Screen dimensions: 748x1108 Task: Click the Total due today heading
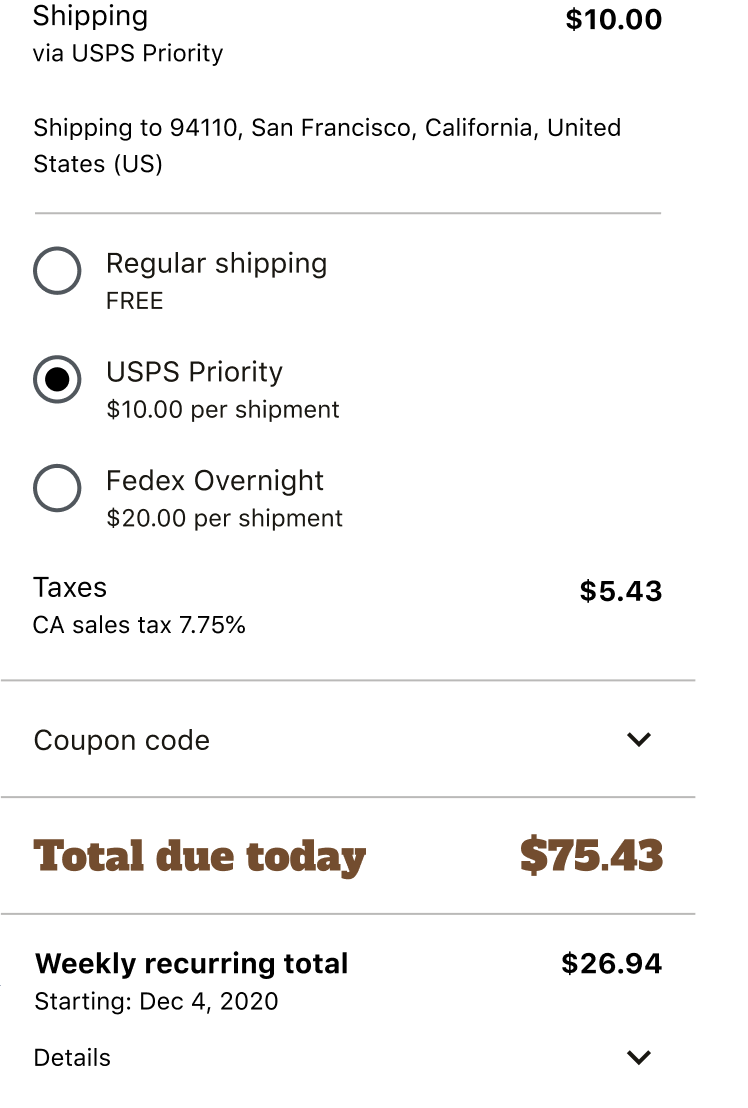[x=199, y=856]
